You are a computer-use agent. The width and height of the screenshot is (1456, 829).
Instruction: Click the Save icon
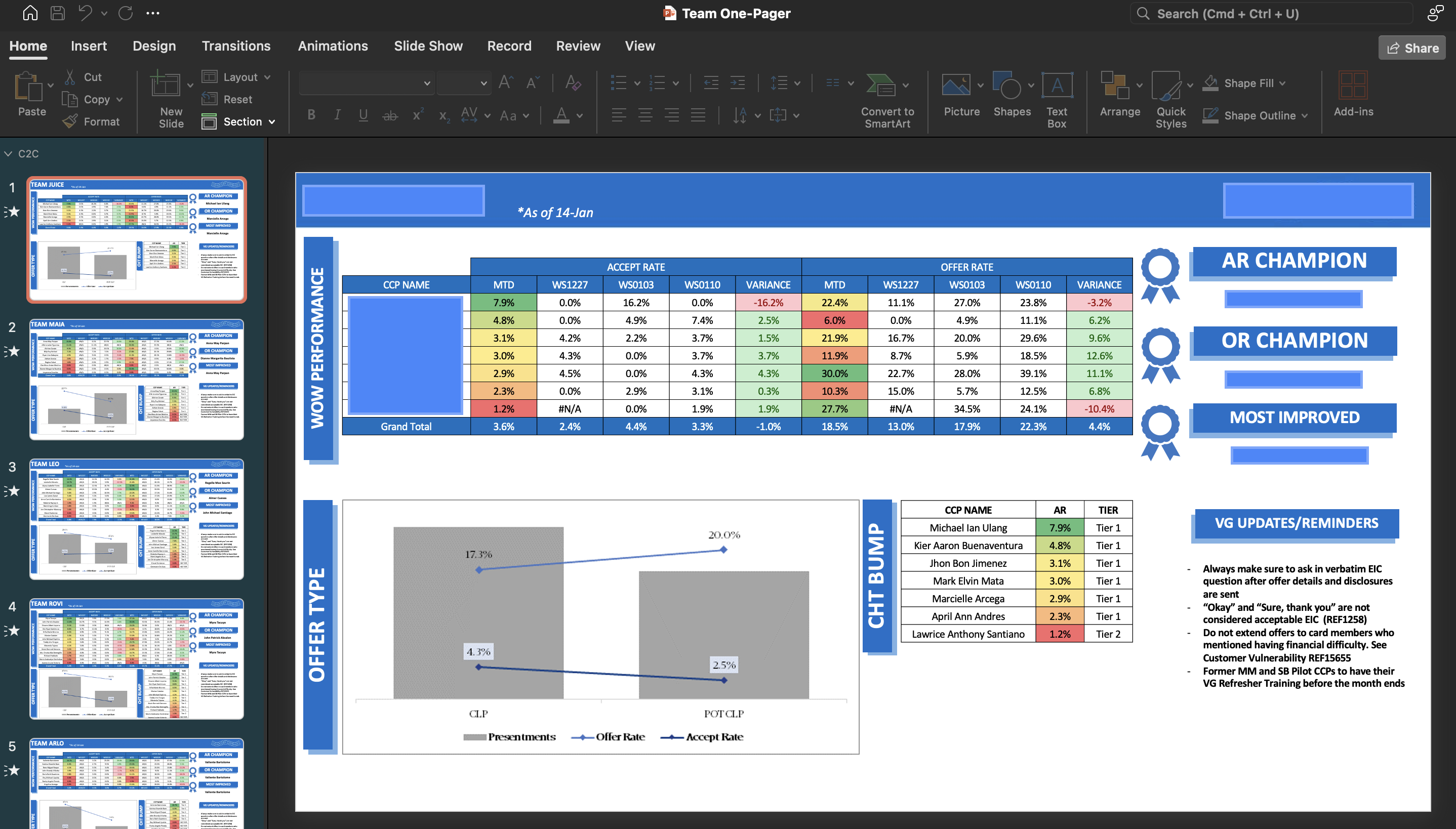coord(58,13)
